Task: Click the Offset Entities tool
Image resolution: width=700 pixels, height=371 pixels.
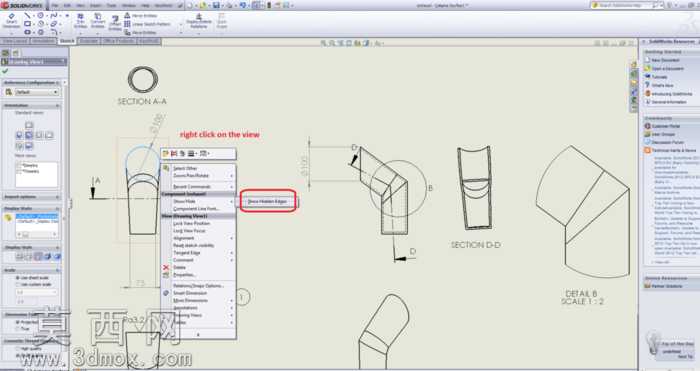Action: 115,23
